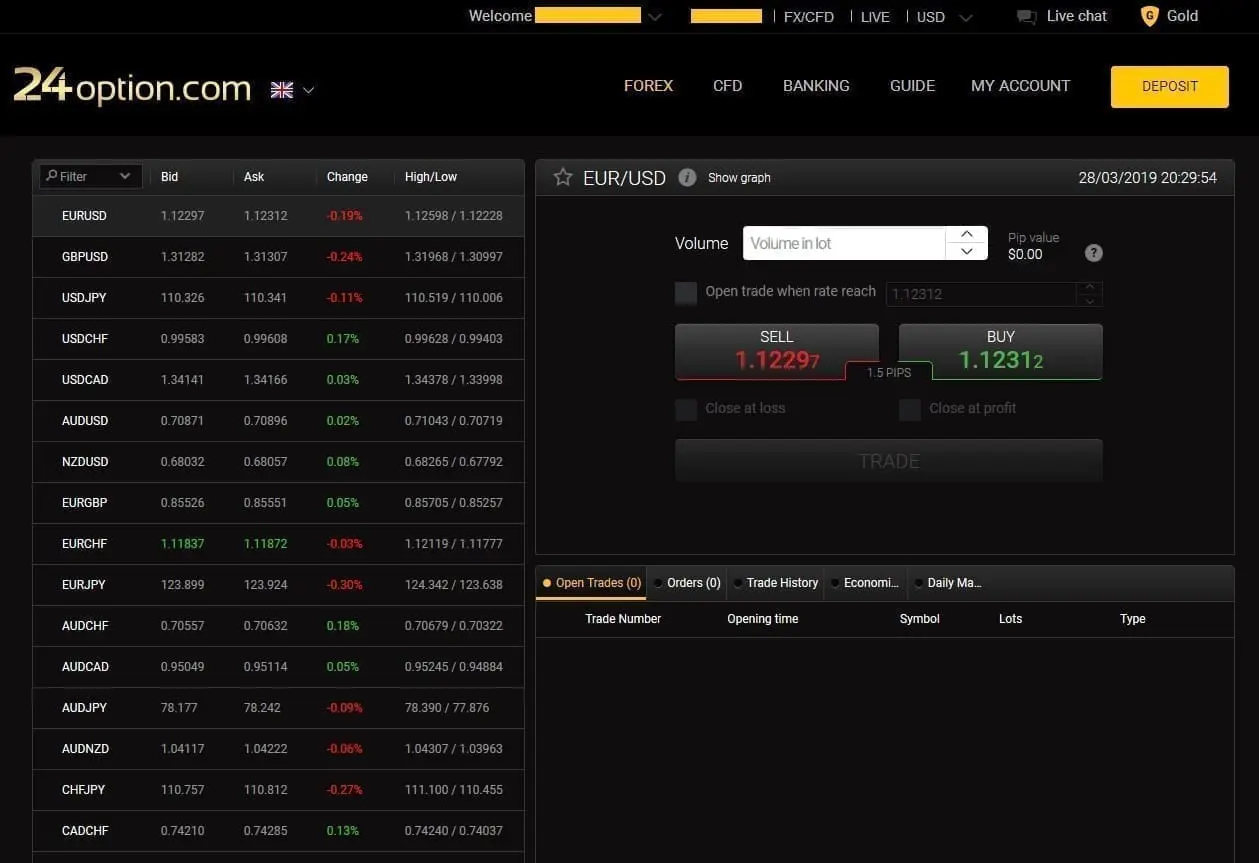
Task: Click the 24option.com logo
Action: click(132, 87)
